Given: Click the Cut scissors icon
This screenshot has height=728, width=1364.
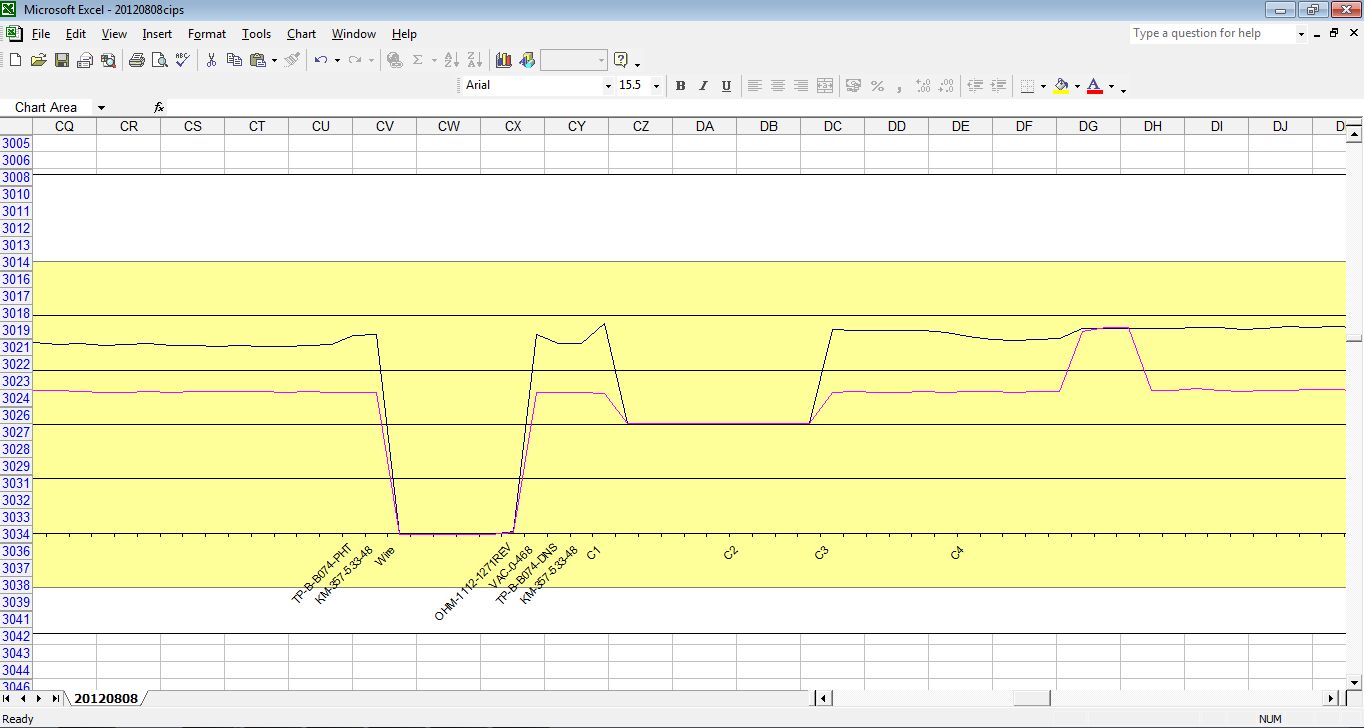Looking at the screenshot, I should (211, 60).
